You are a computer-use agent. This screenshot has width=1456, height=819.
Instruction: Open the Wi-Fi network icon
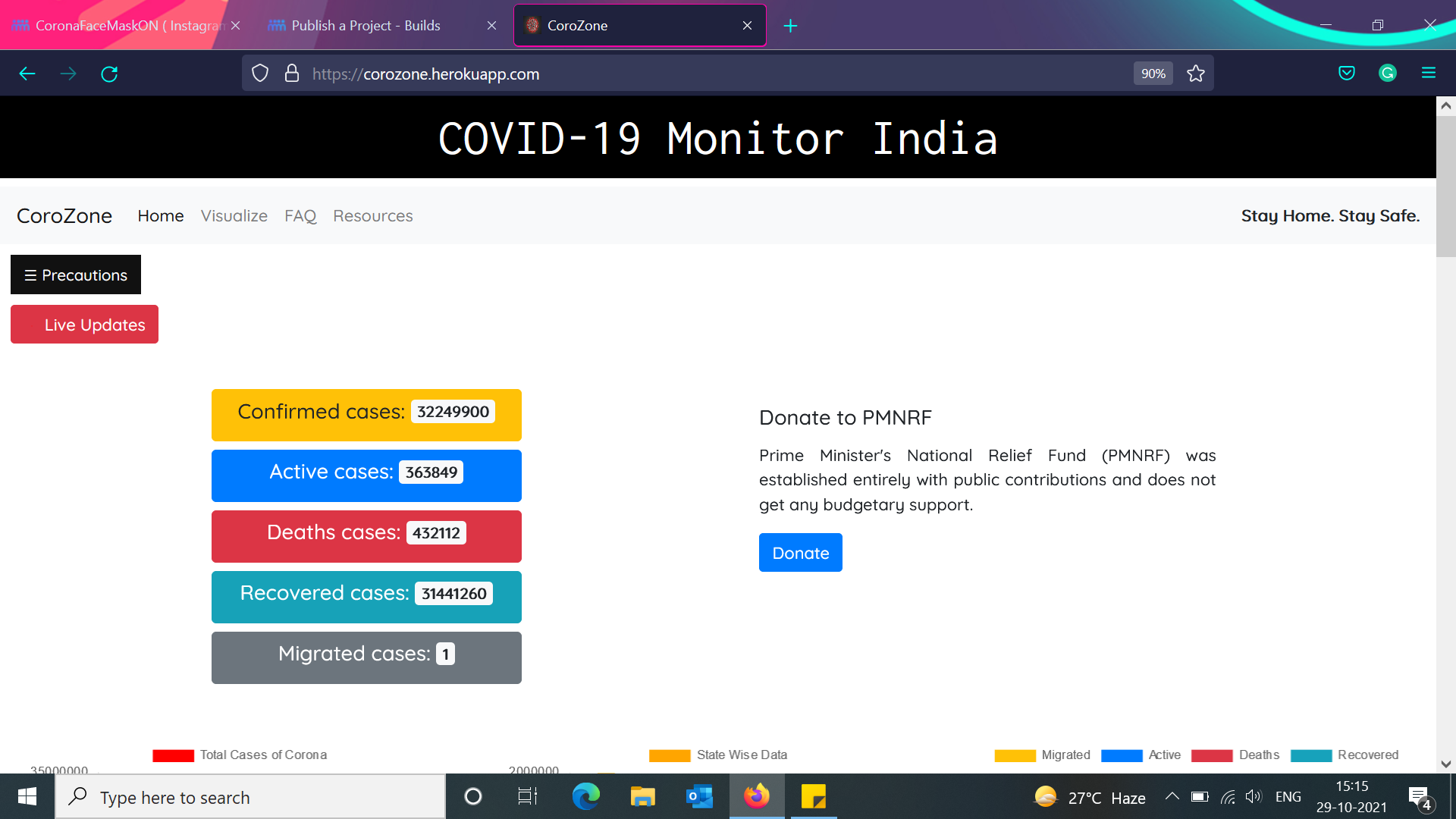[1228, 796]
